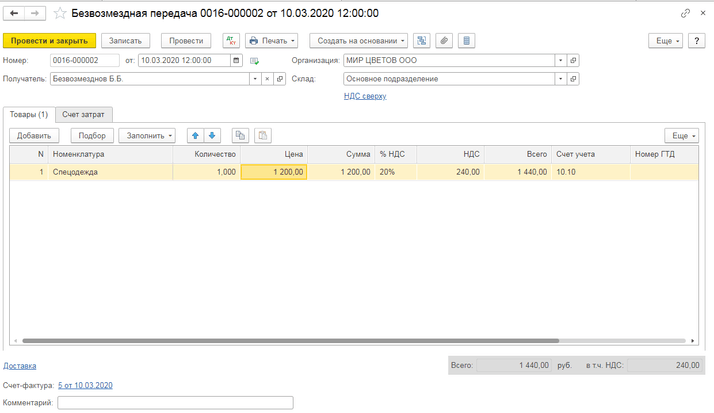Click the Провести и закрыть button
Image resolution: width=714 pixels, height=413 pixels.
click(x=50, y=41)
